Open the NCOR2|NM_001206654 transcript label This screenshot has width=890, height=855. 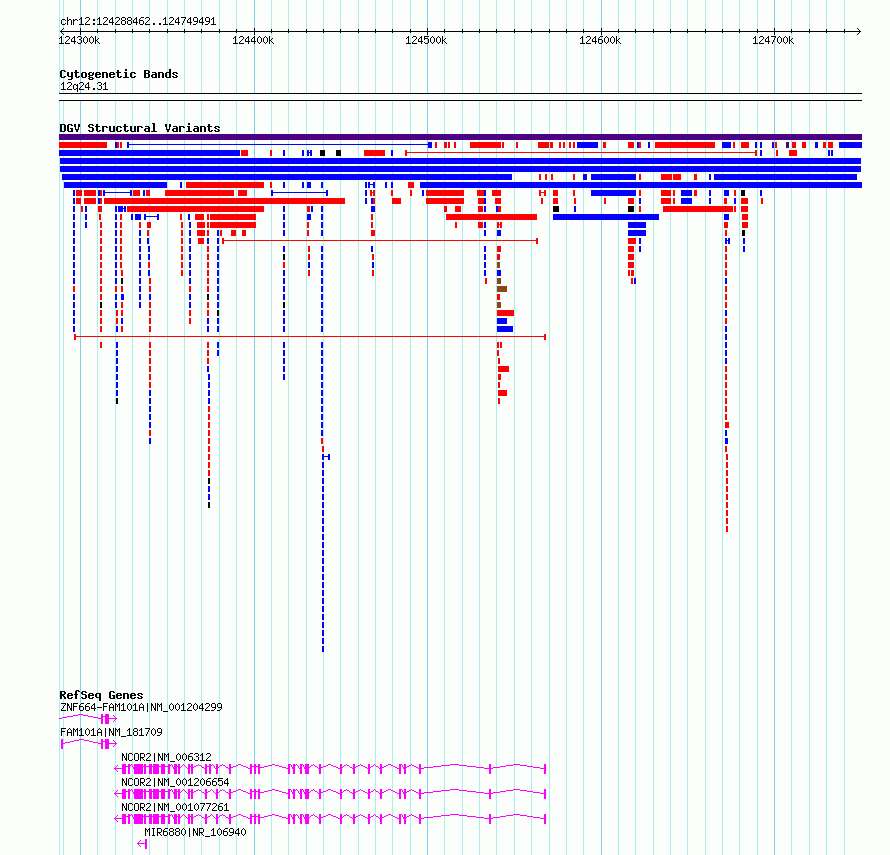click(x=175, y=782)
